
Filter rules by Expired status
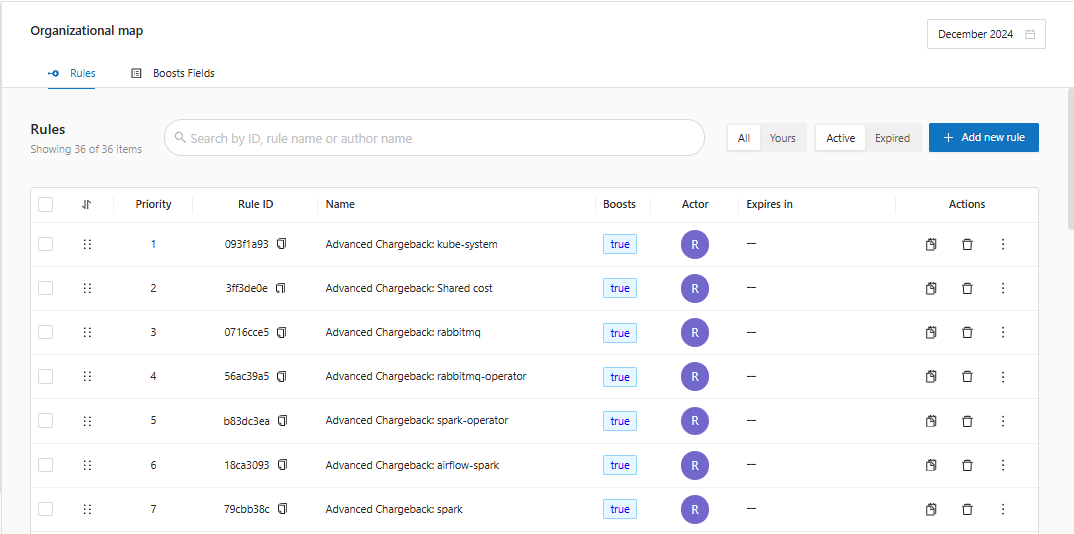click(892, 138)
